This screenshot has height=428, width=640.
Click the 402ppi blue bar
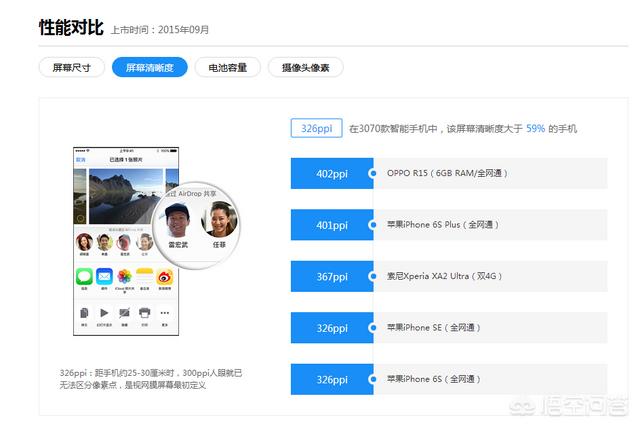332,173
